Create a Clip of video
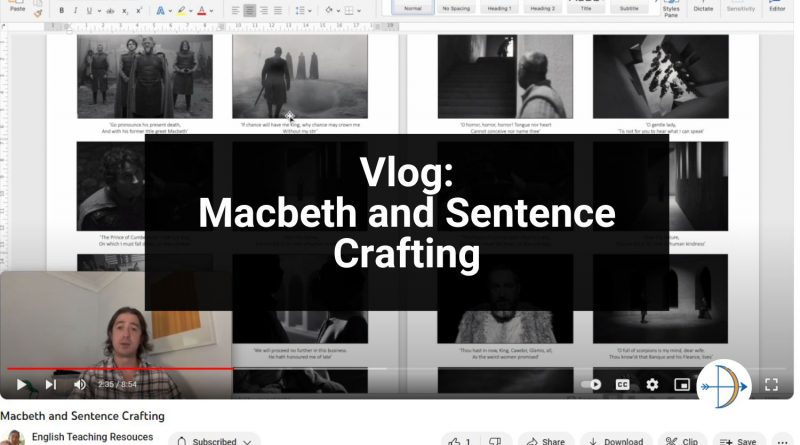Screen dimensions: 800x445 tap(682, 441)
